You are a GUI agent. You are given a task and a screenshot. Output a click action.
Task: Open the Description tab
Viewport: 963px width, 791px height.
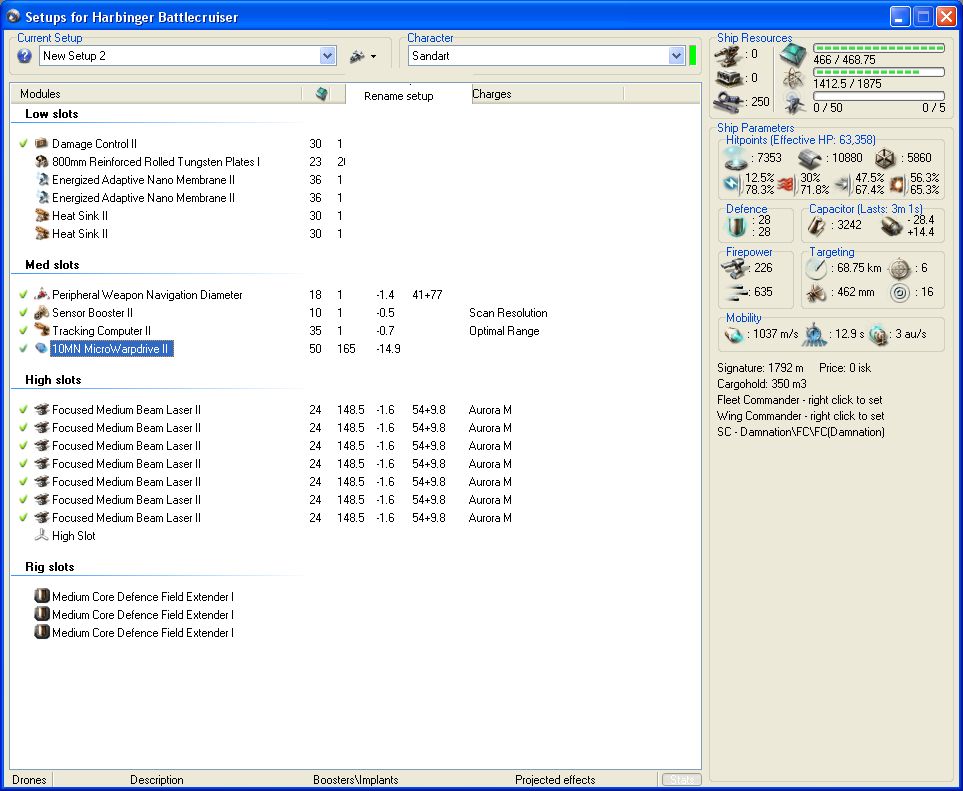pyautogui.click(x=157, y=780)
